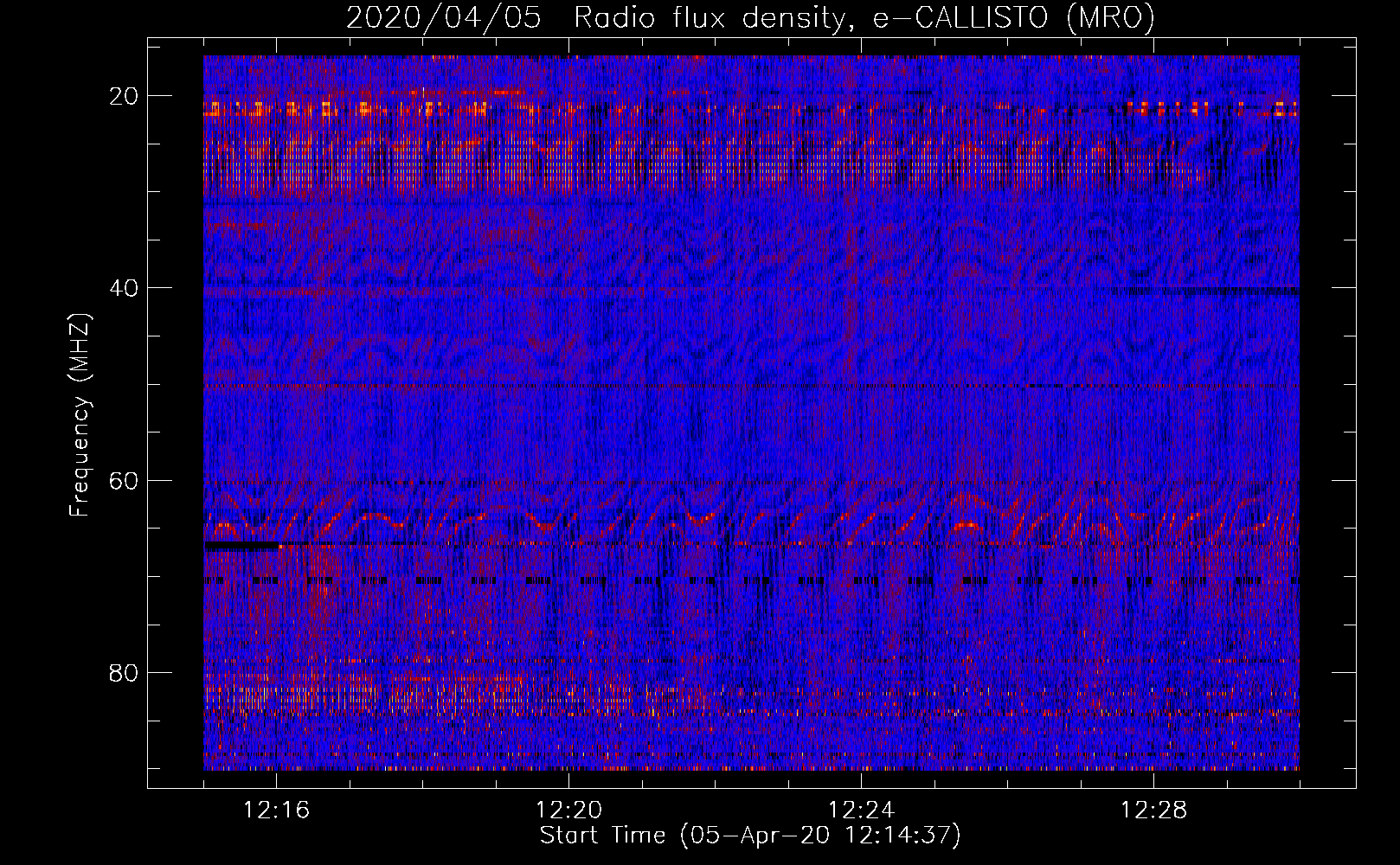This screenshot has height=865, width=1400.
Task: Click the 'Frequency (MHZ)' axis label
Action: pos(80,415)
